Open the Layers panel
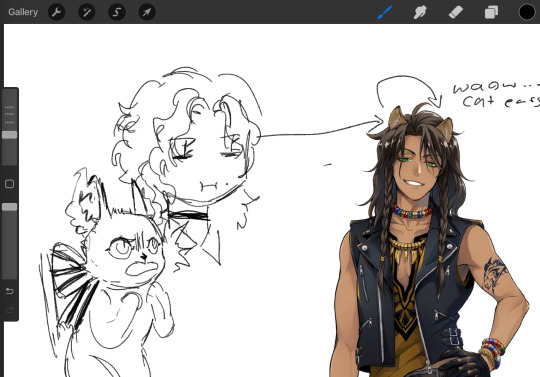Image resolution: width=540 pixels, height=377 pixels. (x=491, y=12)
